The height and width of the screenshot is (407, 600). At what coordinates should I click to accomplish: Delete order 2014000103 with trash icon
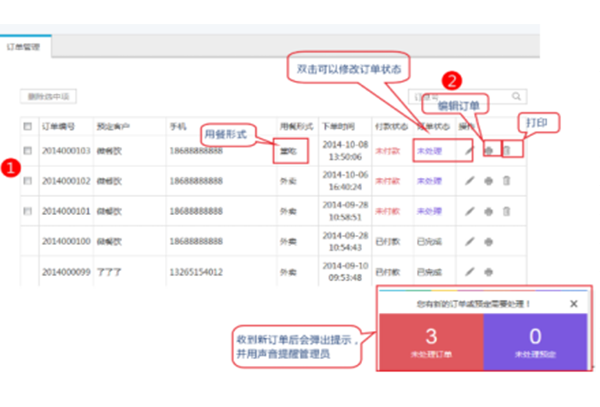point(507,150)
